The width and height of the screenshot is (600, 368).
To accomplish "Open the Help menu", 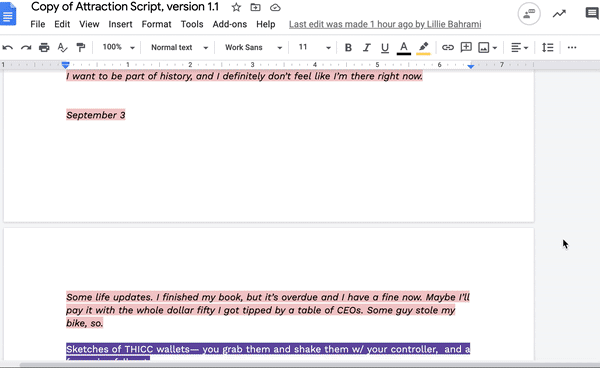I will 266,24.
